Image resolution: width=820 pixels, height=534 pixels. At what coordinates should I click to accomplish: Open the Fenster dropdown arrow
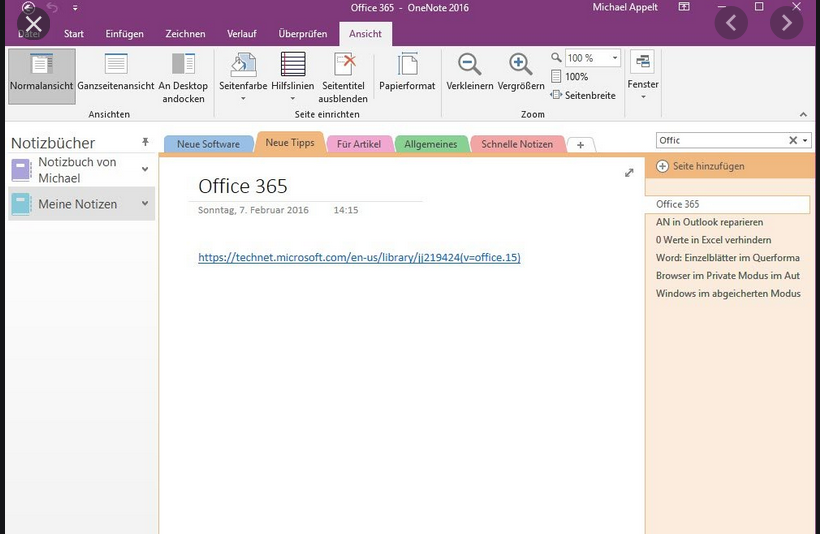point(643,97)
